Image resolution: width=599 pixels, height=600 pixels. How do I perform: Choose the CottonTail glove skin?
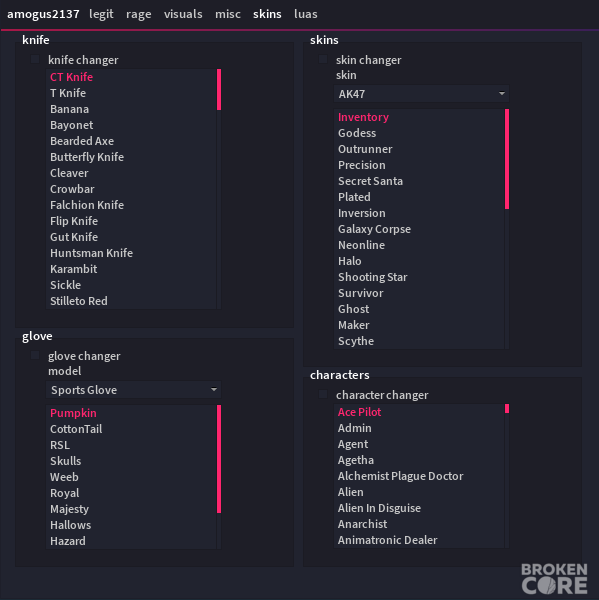(131, 429)
